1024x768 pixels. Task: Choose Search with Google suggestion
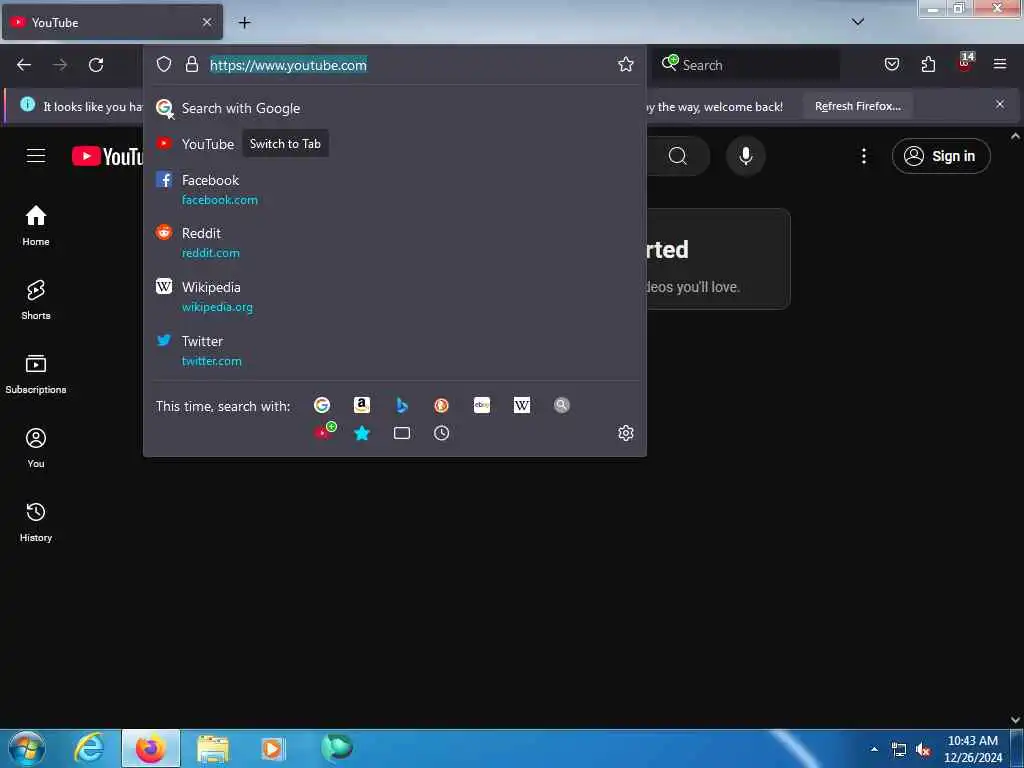[x=394, y=108]
